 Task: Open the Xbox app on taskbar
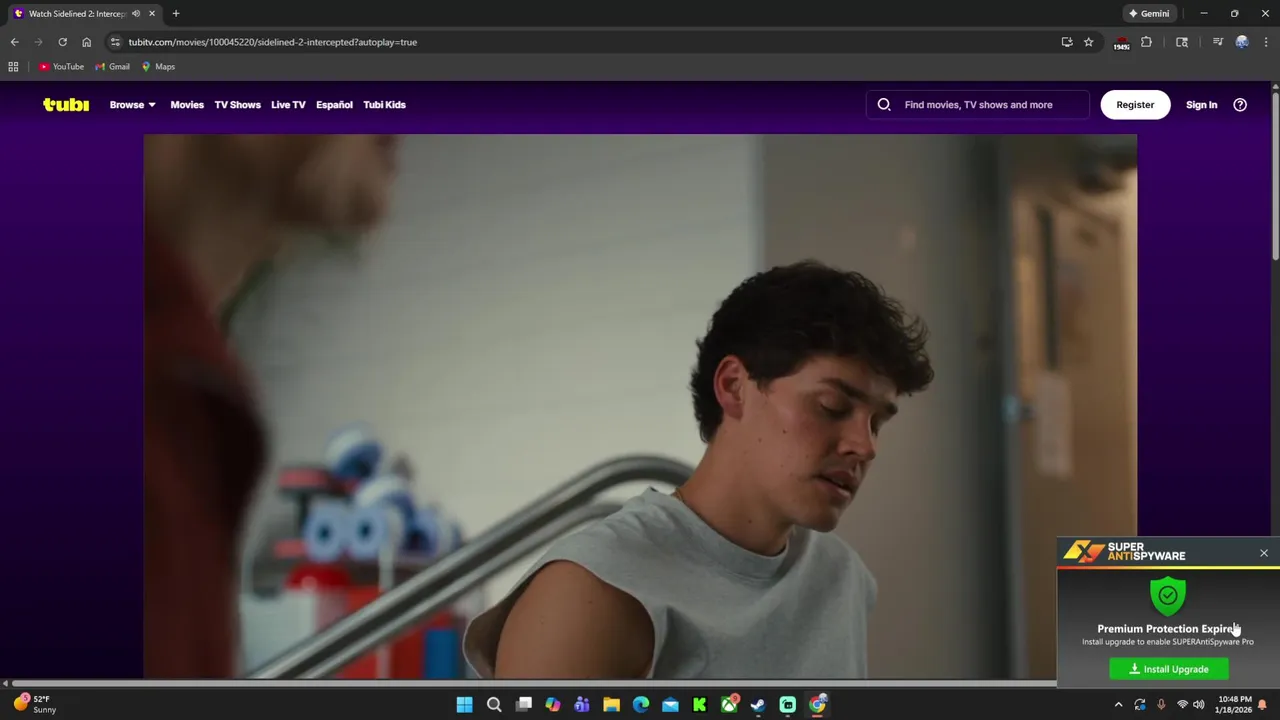(x=729, y=705)
